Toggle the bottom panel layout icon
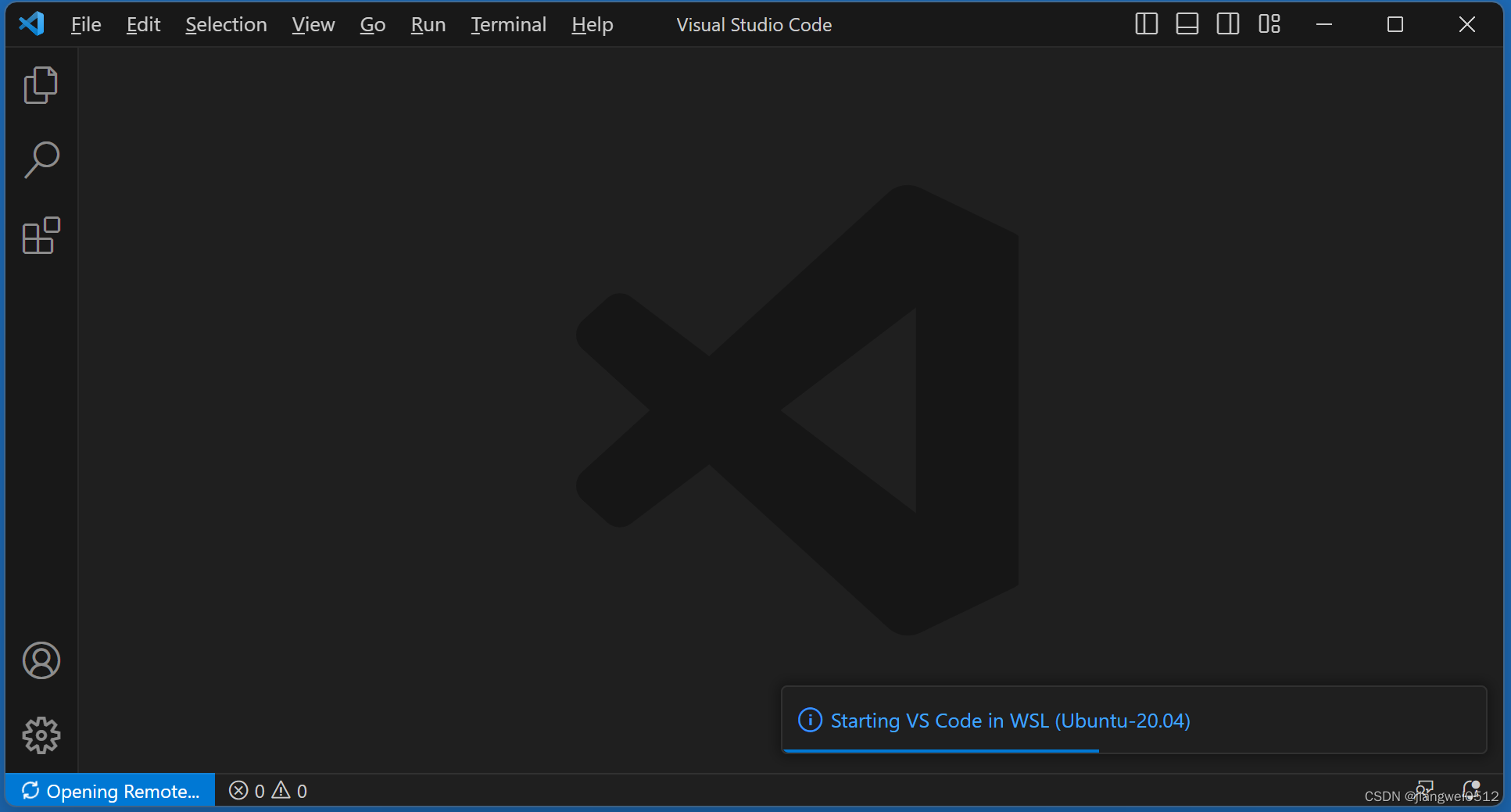Image resolution: width=1511 pixels, height=812 pixels. click(x=1187, y=24)
